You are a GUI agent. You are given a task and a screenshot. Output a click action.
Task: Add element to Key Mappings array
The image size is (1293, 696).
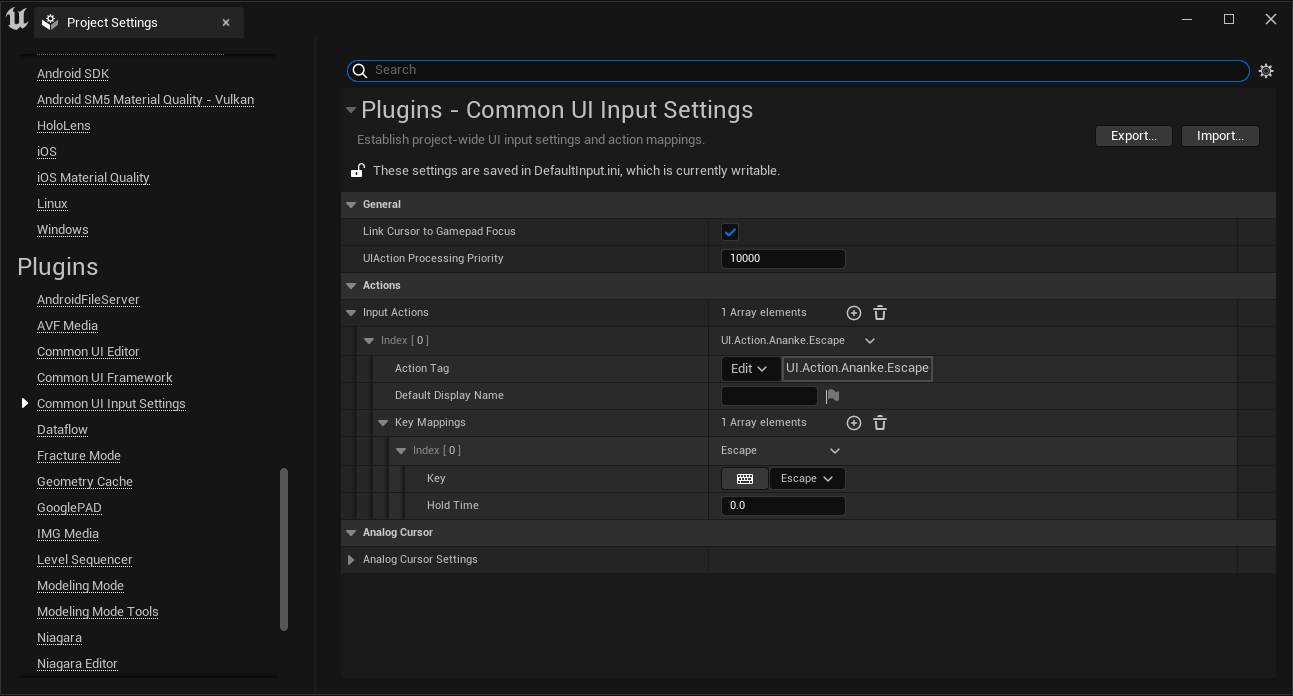click(853, 423)
